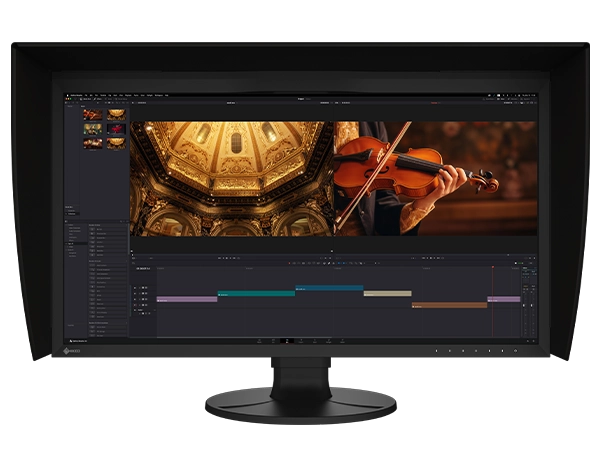Adjust the first mixer channel fader
600x450 pixels.
[524, 305]
